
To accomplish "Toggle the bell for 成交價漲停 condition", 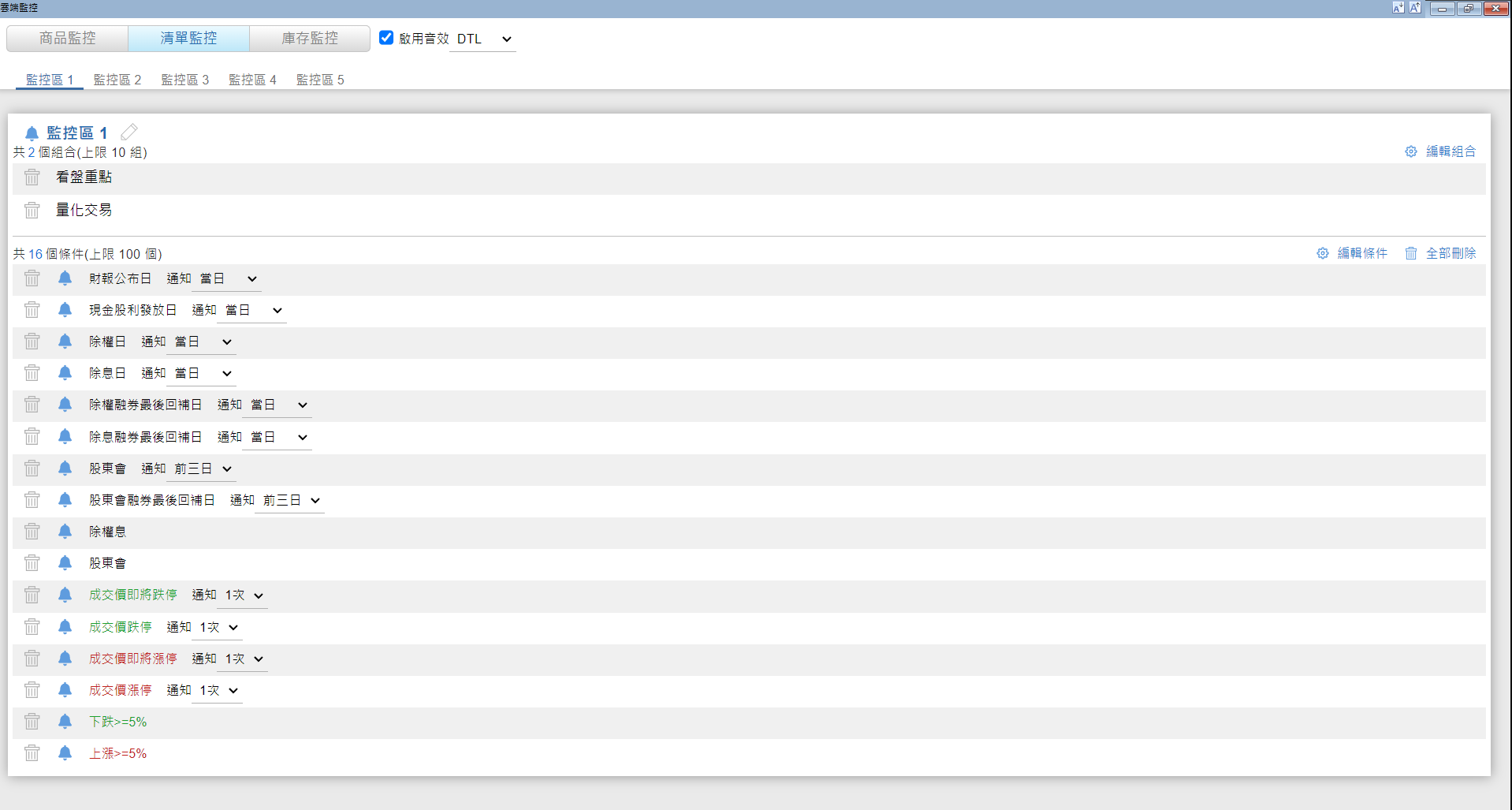I will click(x=65, y=690).
